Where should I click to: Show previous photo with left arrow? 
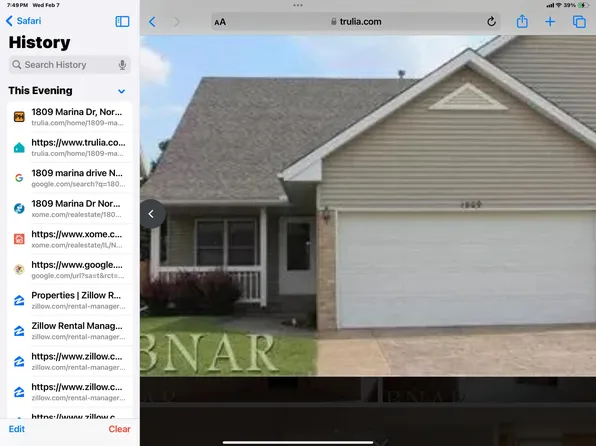152,214
